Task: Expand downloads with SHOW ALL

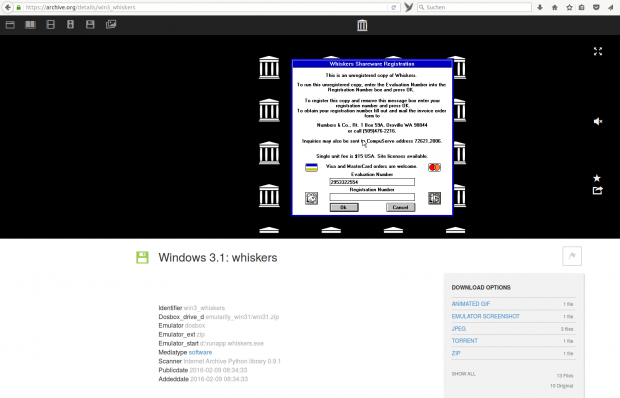Action: tap(463, 374)
